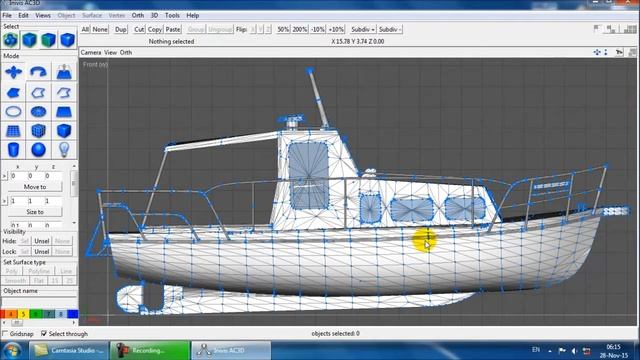Click the +10% scale button
The height and width of the screenshot is (360, 640).
(336, 29)
